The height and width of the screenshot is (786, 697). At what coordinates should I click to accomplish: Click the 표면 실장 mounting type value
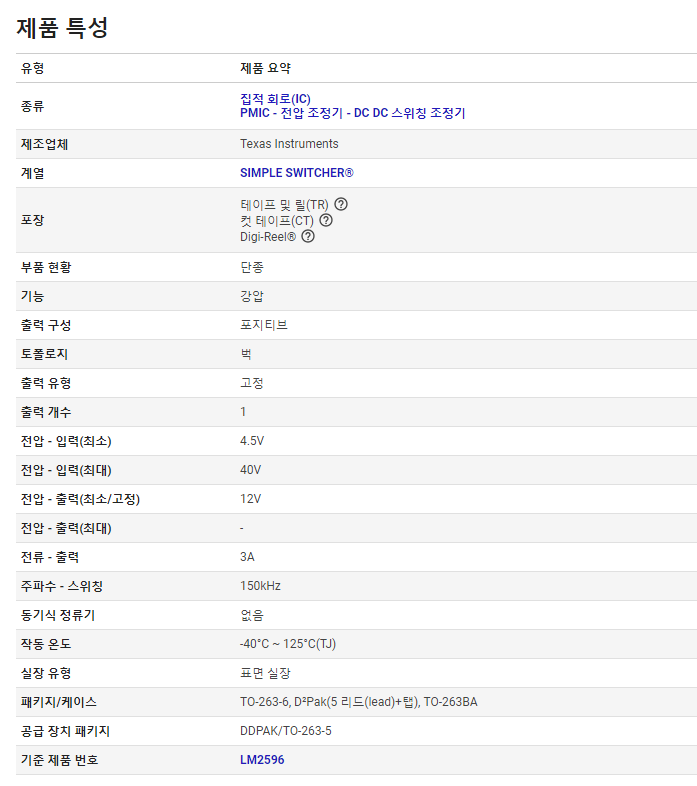coord(265,673)
